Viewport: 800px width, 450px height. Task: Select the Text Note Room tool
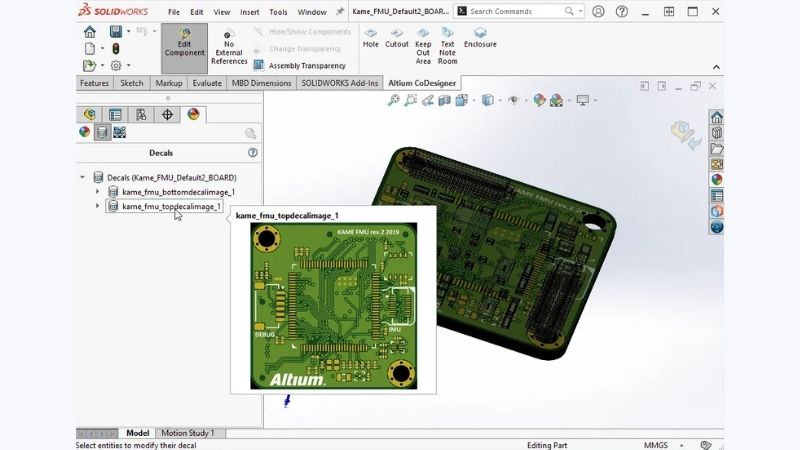coord(447,46)
